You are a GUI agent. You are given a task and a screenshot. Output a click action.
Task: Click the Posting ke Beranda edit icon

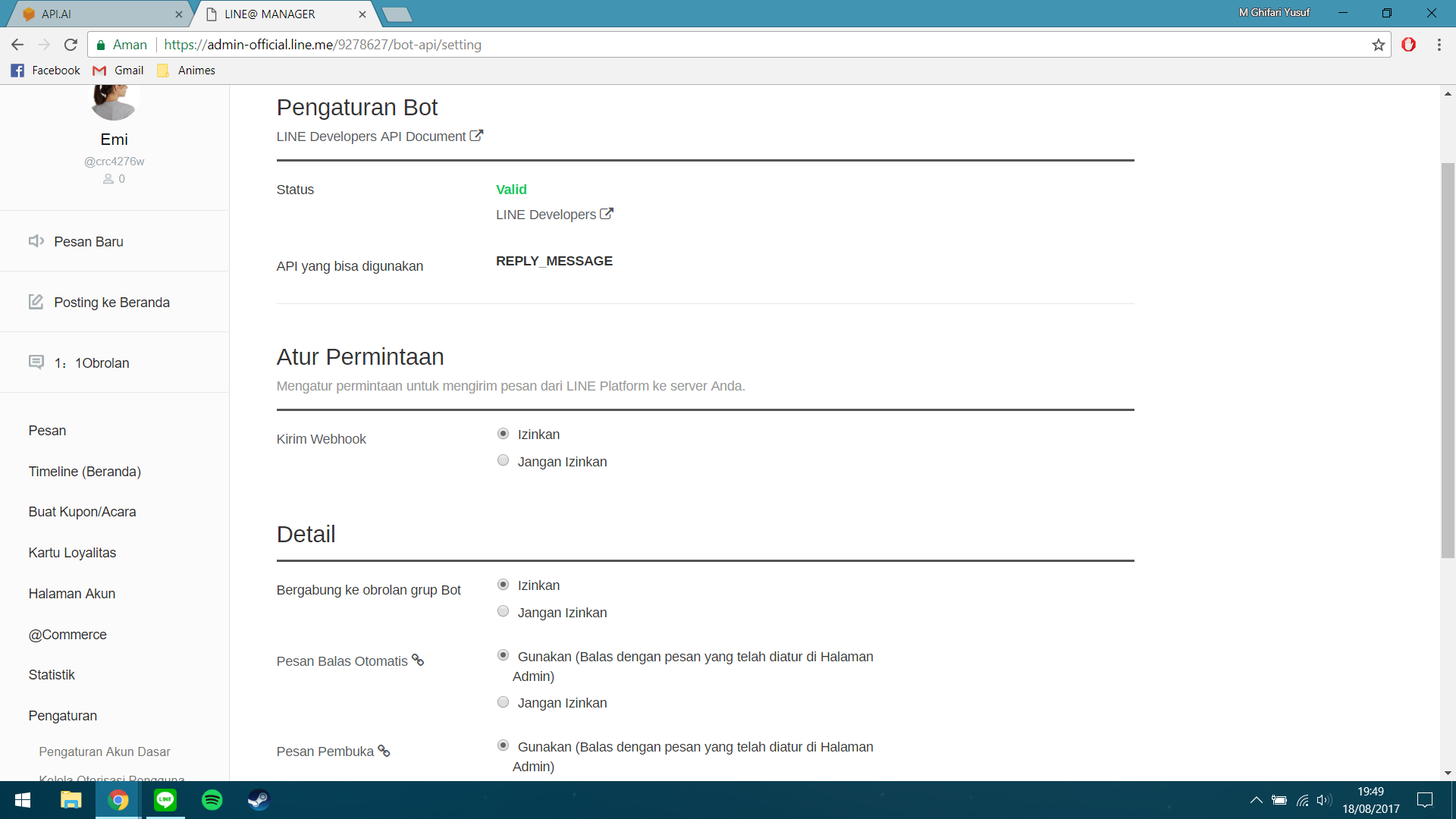tap(36, 302)
